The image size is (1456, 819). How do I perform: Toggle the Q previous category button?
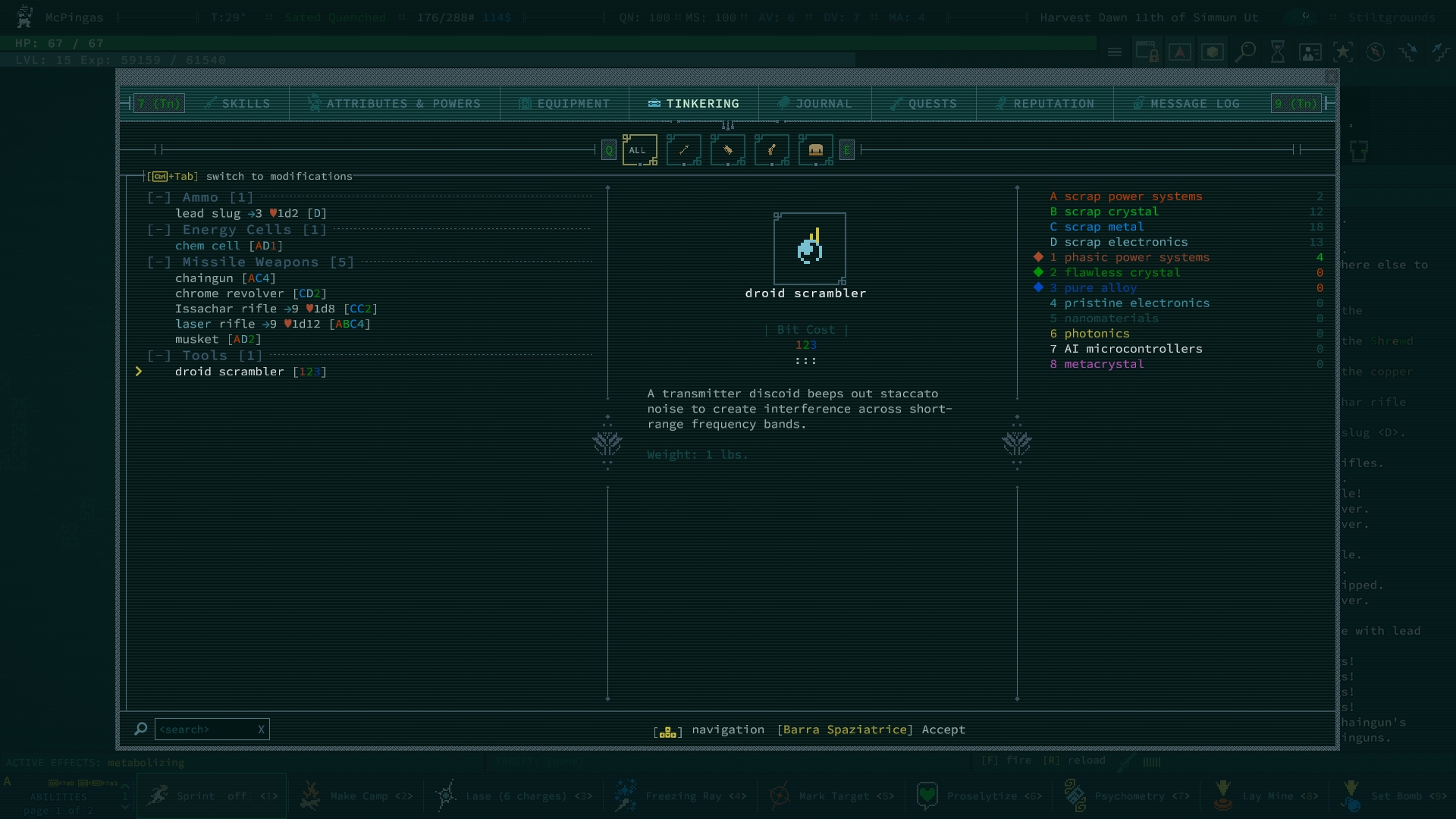(608, 150)
